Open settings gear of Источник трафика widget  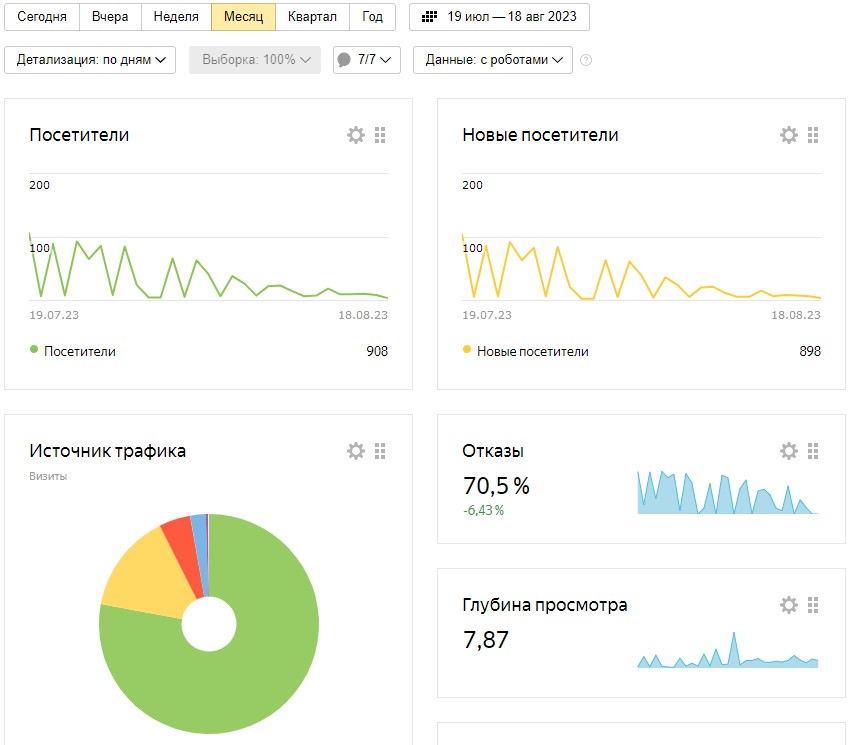point(356,451)
